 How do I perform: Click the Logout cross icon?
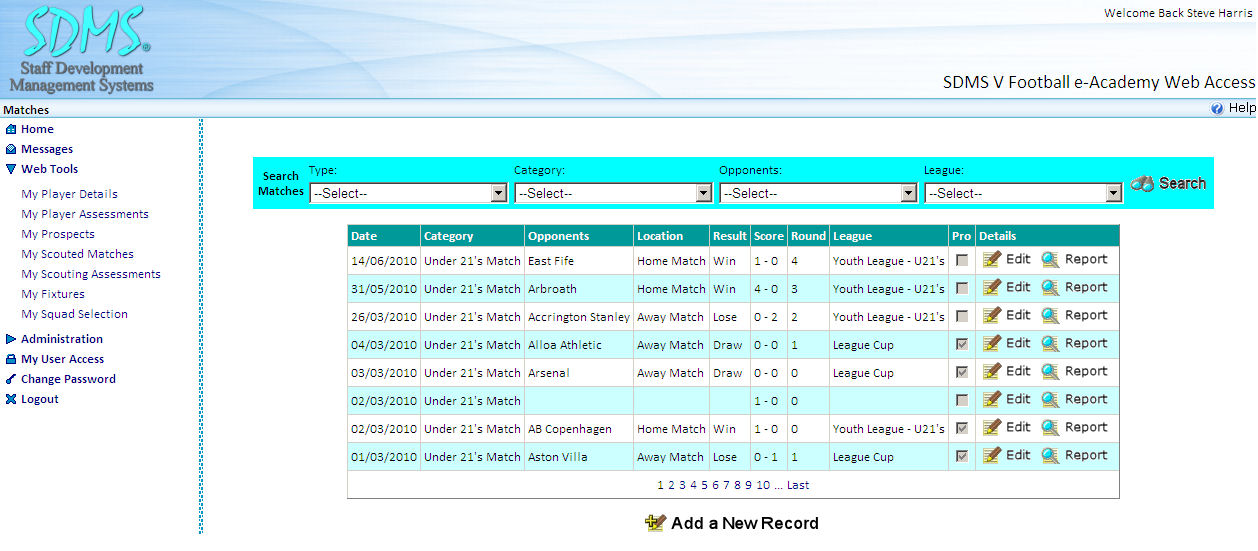11,399
